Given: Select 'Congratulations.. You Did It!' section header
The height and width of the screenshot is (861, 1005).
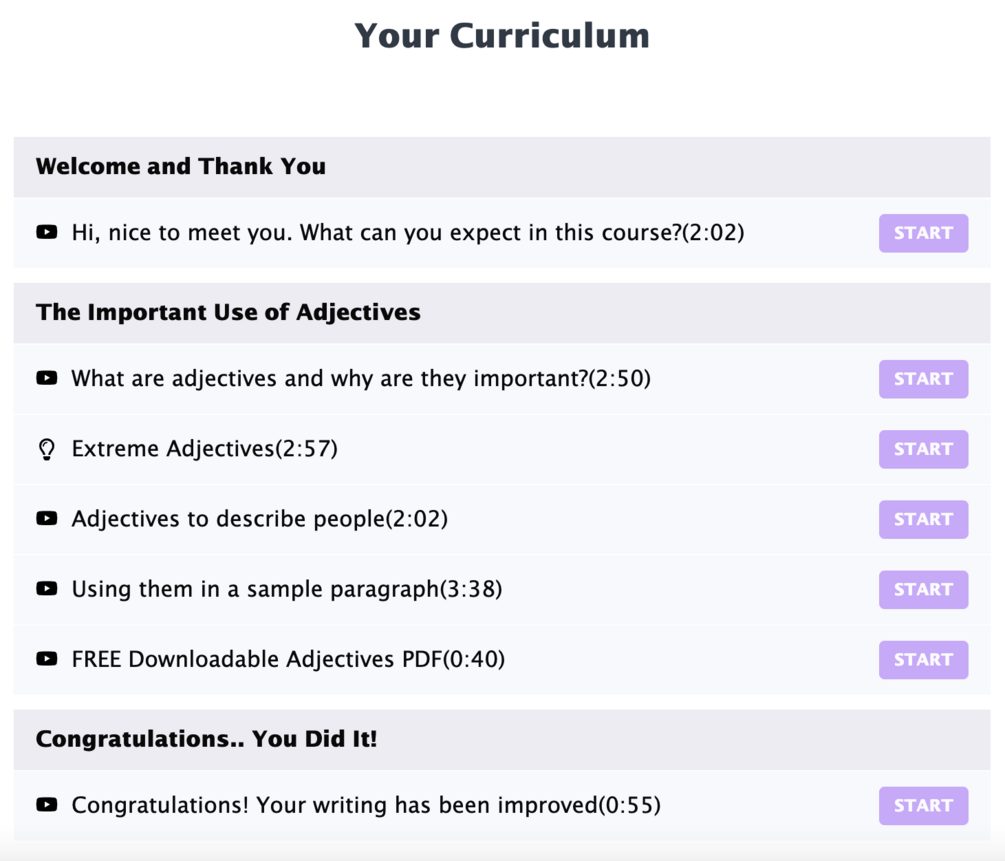Looking at the screenshot, I should tap(207, 740).
